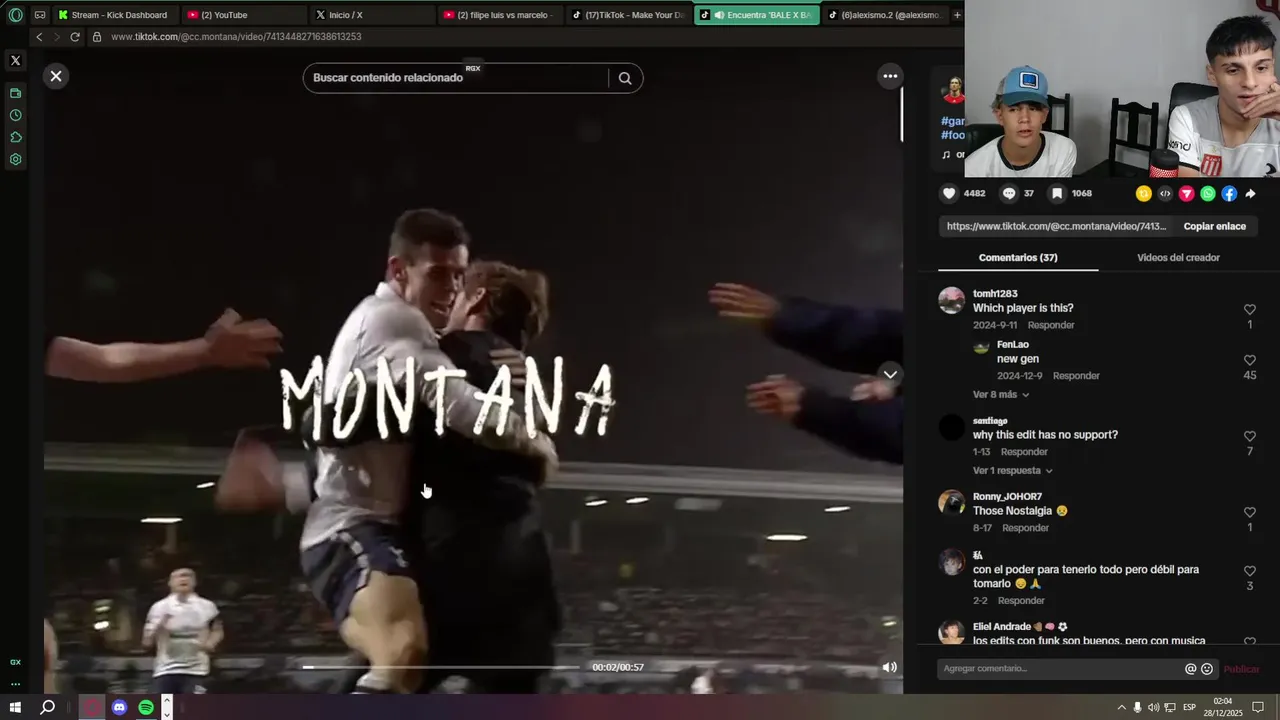
Task: Open a new browser tab with plus
Action: tap(957, 15)
